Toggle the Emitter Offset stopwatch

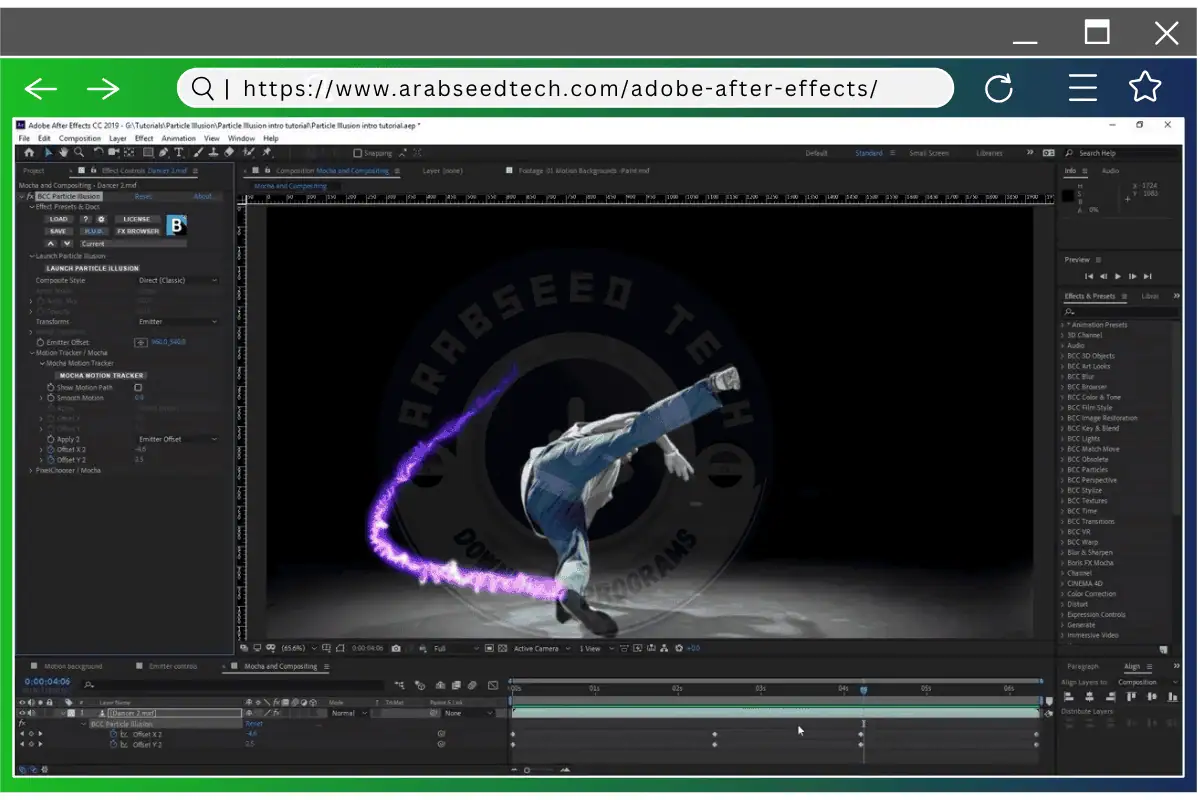[41, 340]
